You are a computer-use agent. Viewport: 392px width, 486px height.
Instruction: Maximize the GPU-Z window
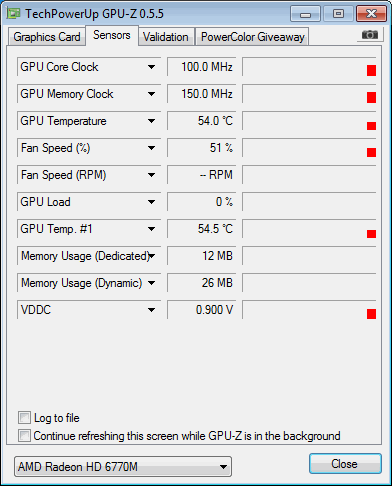pyautogui.click(x=338, y=14)
